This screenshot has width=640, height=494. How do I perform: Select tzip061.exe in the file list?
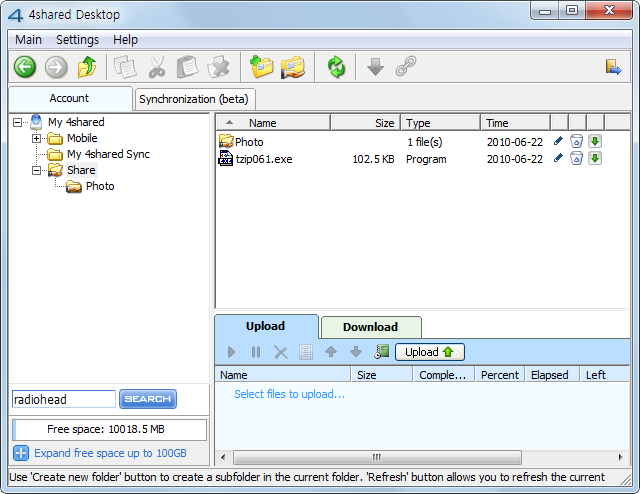[x=264, y=159]
